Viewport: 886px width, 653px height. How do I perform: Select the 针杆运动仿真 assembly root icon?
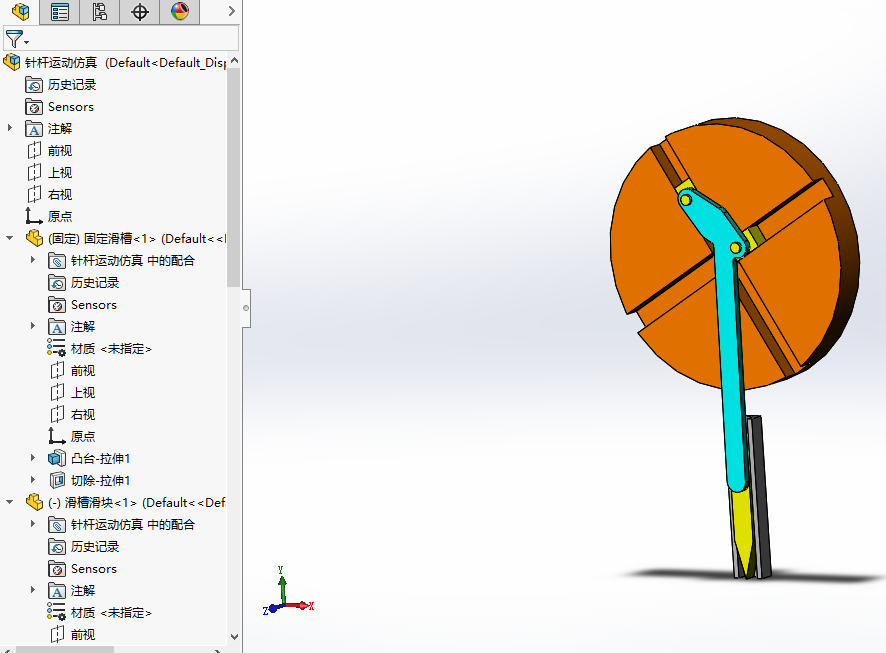[x=12, y=62]
